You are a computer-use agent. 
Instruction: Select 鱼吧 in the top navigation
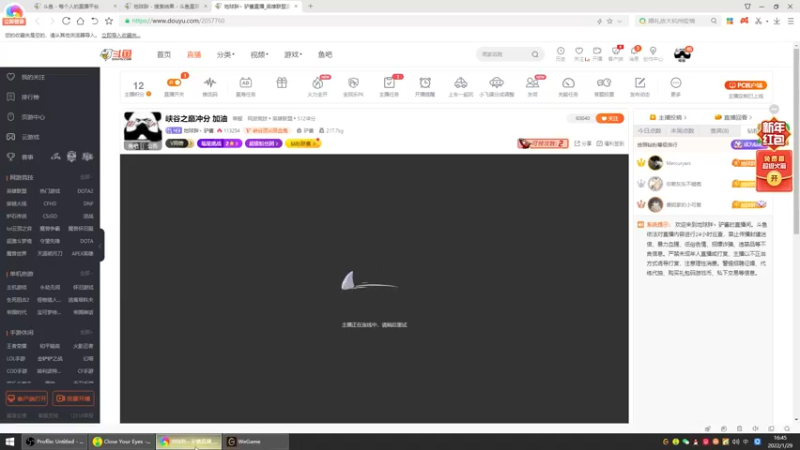[325, 55]
